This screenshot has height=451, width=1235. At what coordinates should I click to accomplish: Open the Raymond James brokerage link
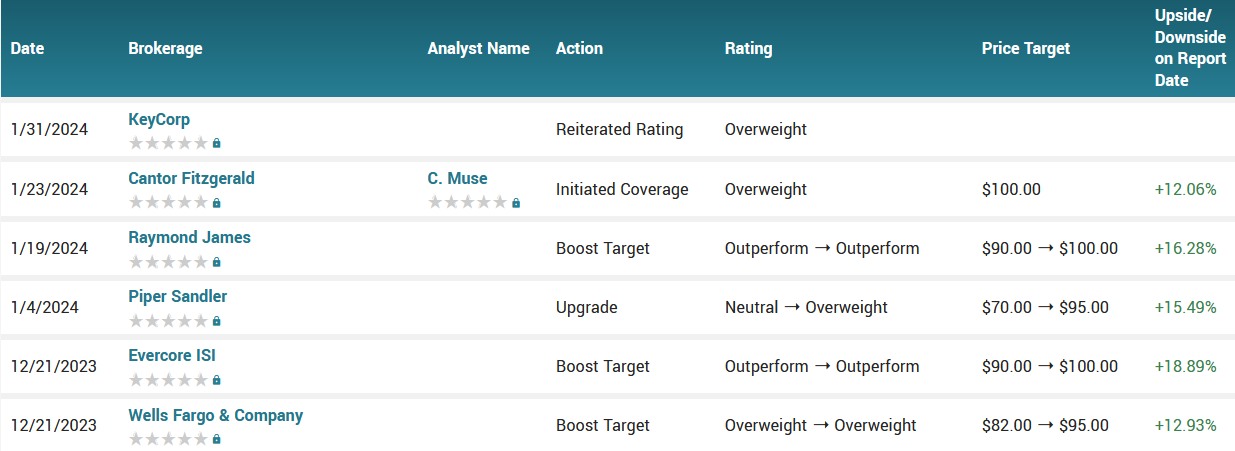189,238
